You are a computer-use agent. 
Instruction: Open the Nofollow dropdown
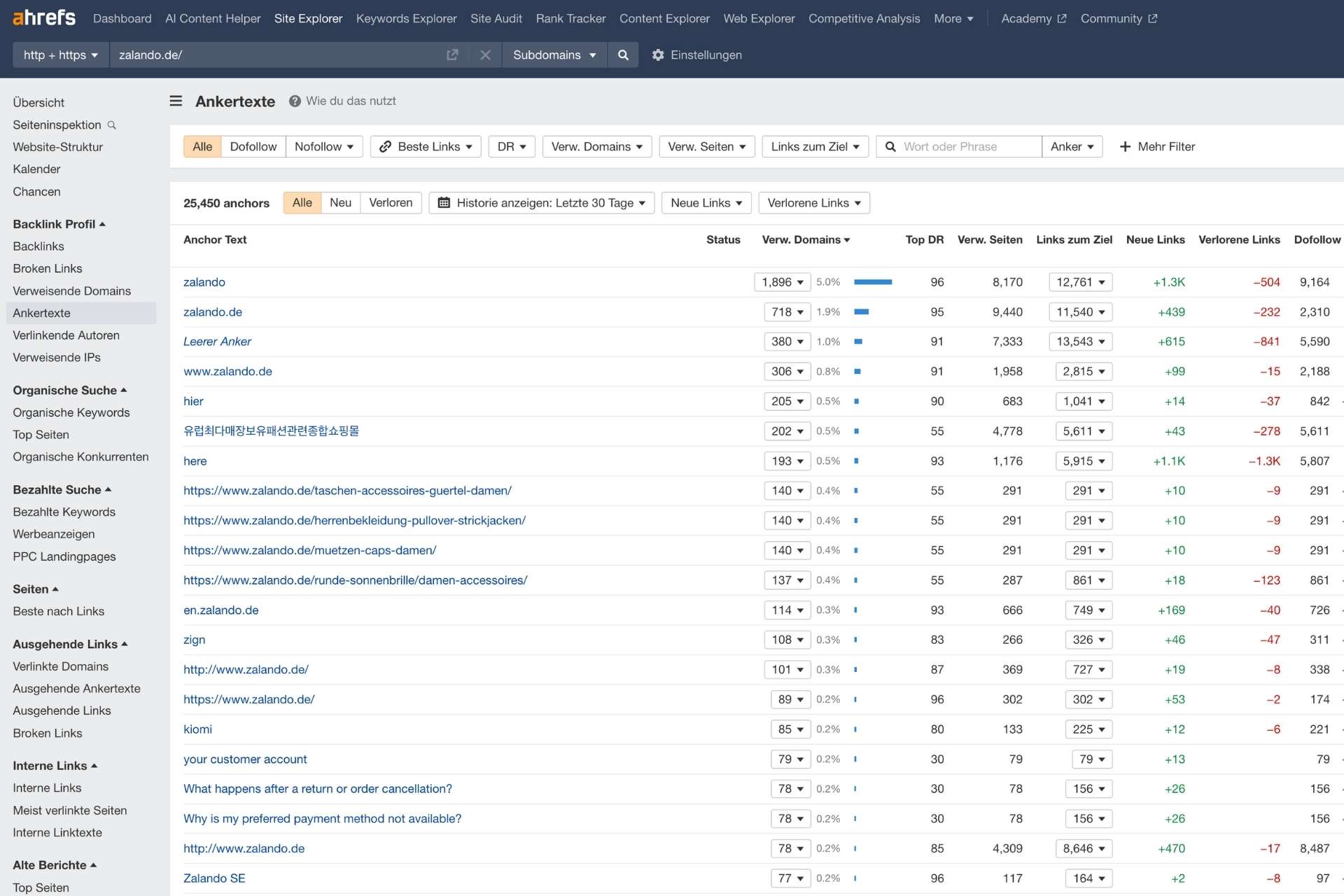[324, 146]
